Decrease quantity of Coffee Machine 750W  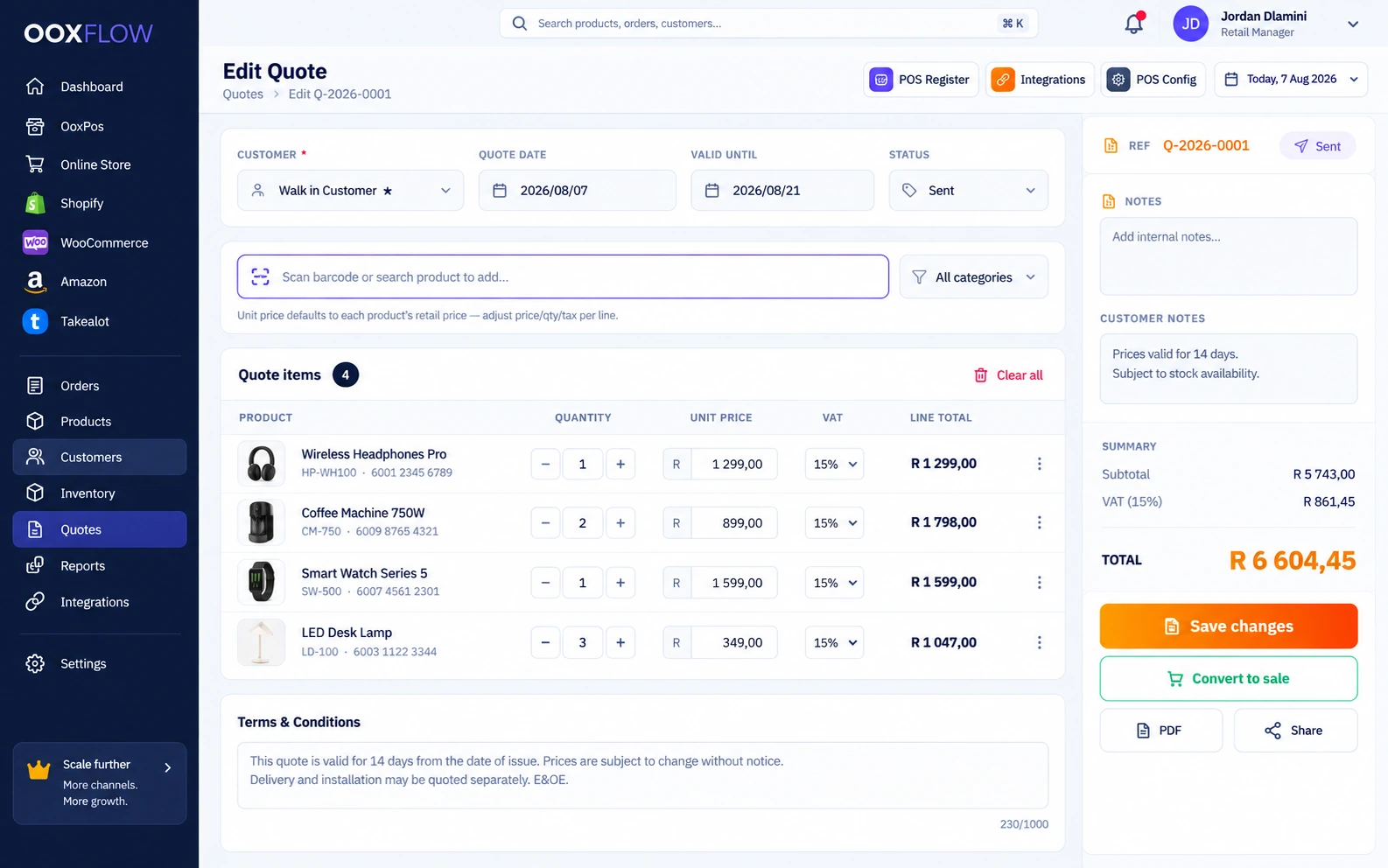545,522
